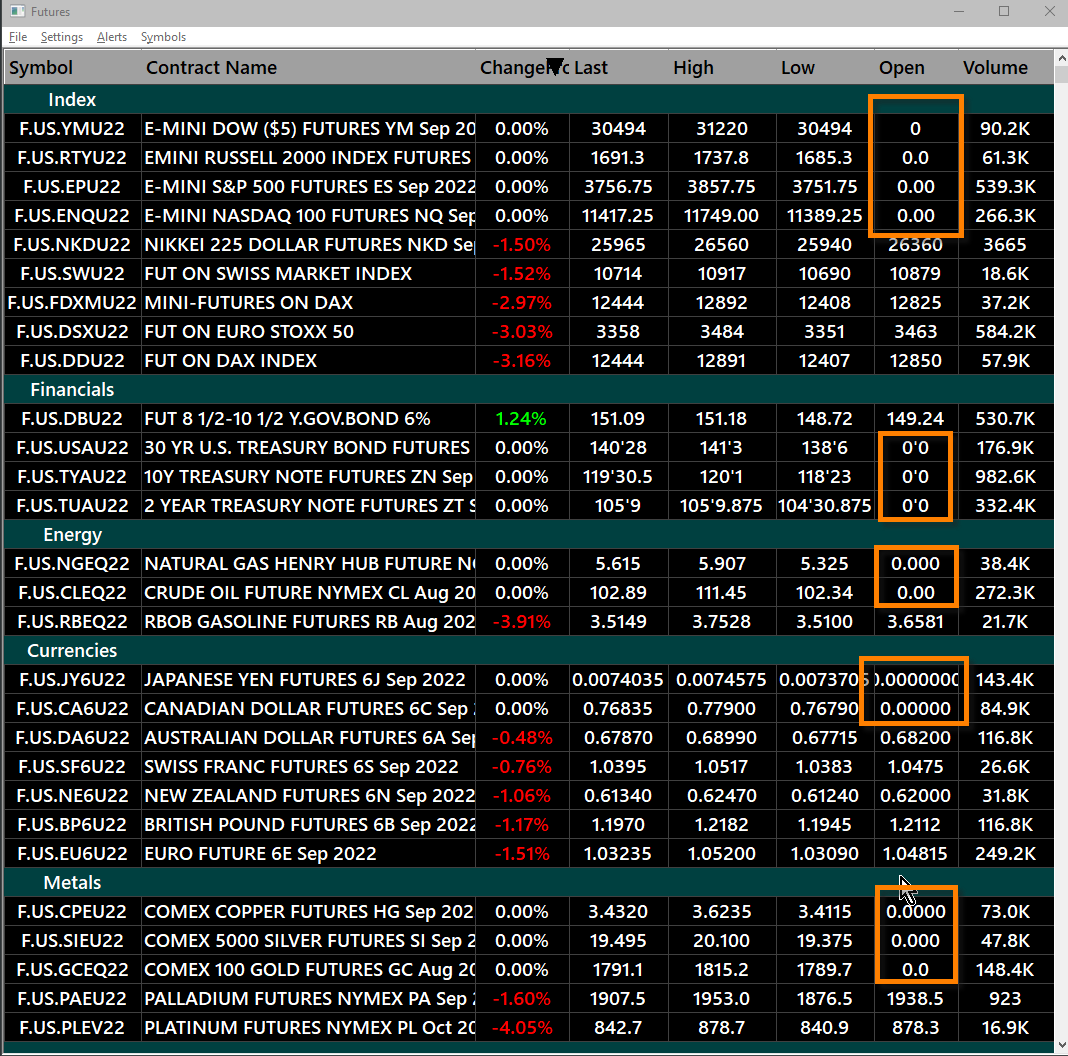This screenshot has height=1056, width=1068.
Task: Select symbol F.US.DDU22
Action: point(72,360)
